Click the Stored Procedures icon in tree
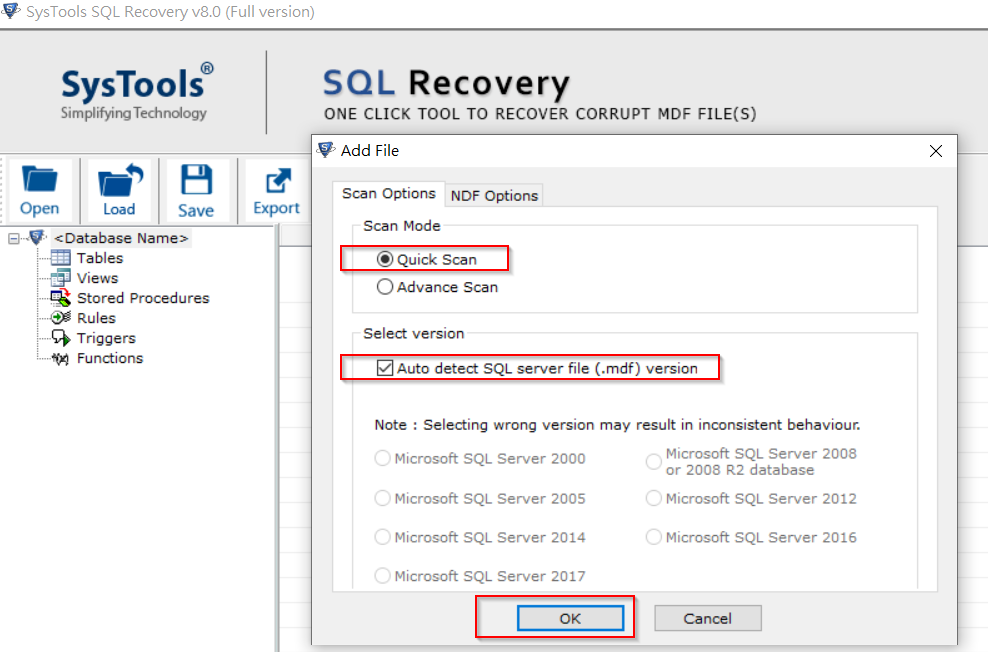988x652 pixels. 60,297
